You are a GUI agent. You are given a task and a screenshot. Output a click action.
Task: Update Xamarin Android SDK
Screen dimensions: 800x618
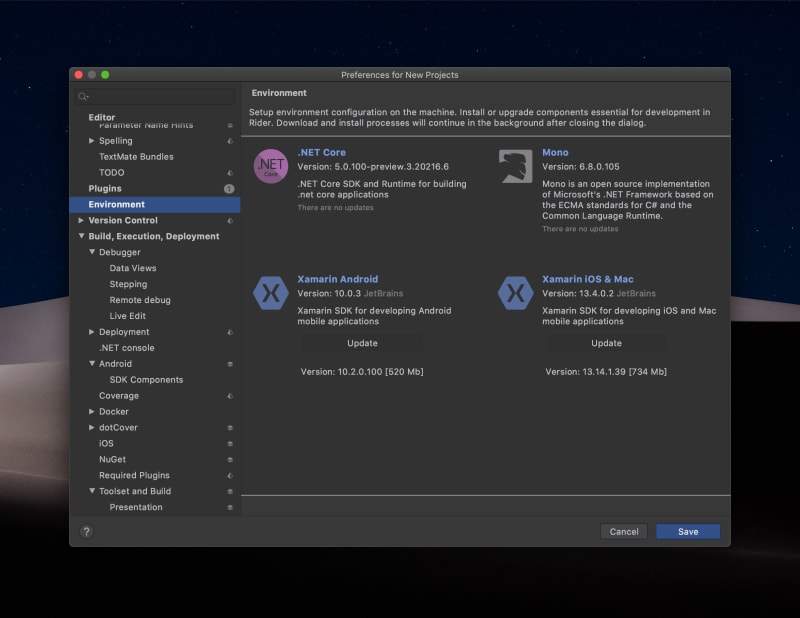(x=362, y=343)
